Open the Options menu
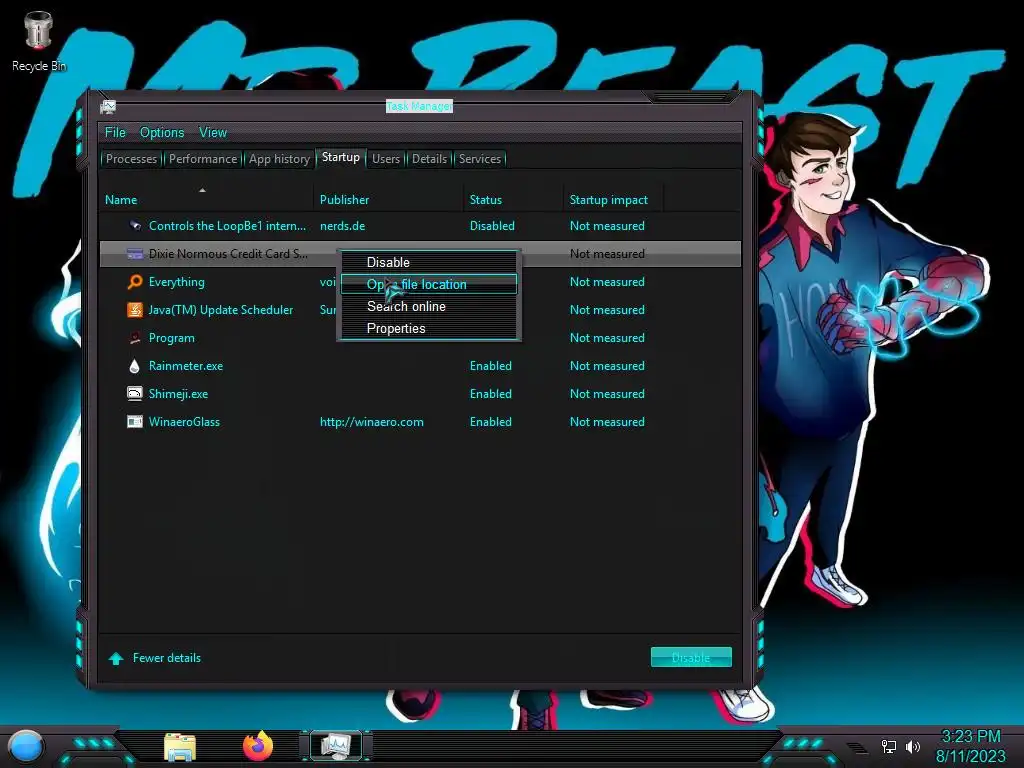 (162, 133)
